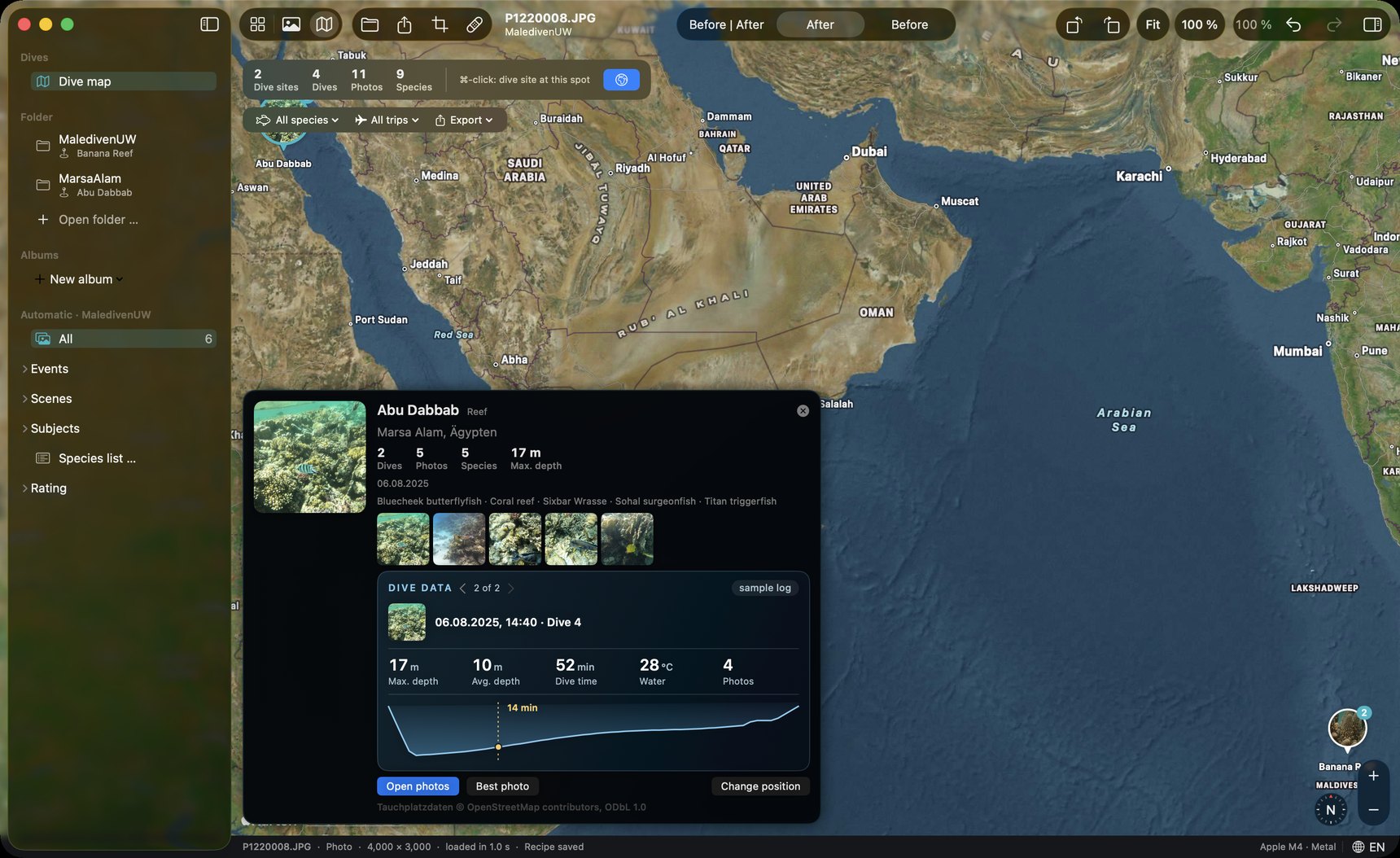Select the After view segment
Viewport: 1400px width, 858px height.
[820, 24]
